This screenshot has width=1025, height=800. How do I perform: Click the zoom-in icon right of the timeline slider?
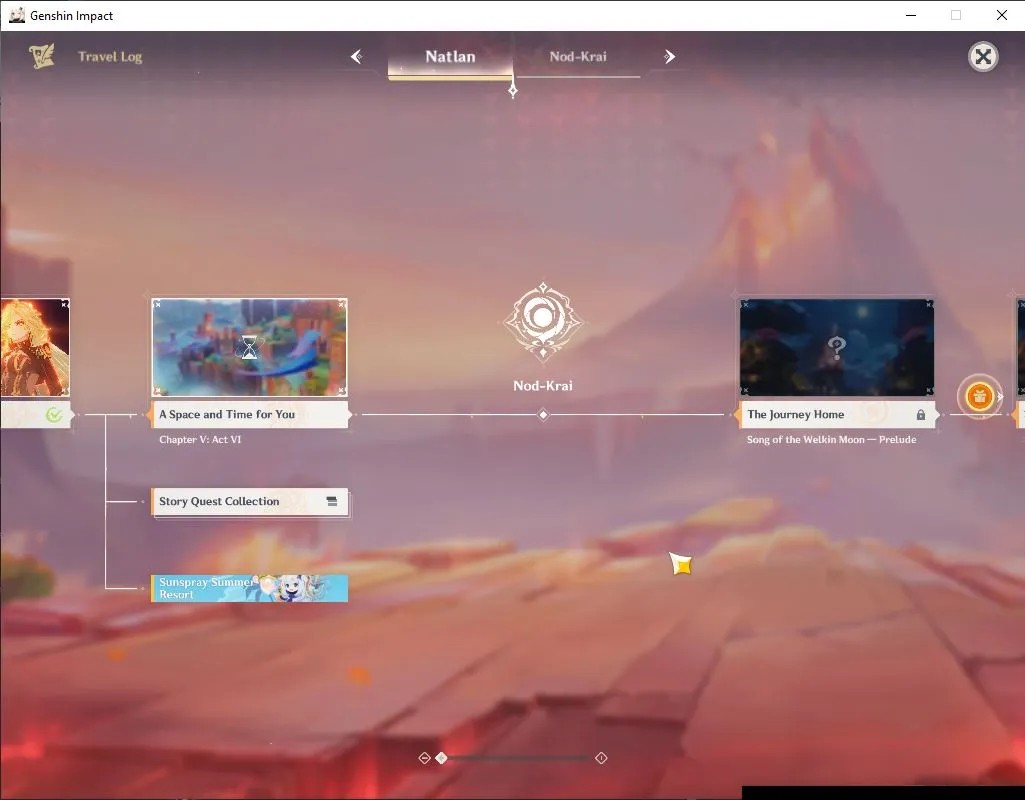601,758
